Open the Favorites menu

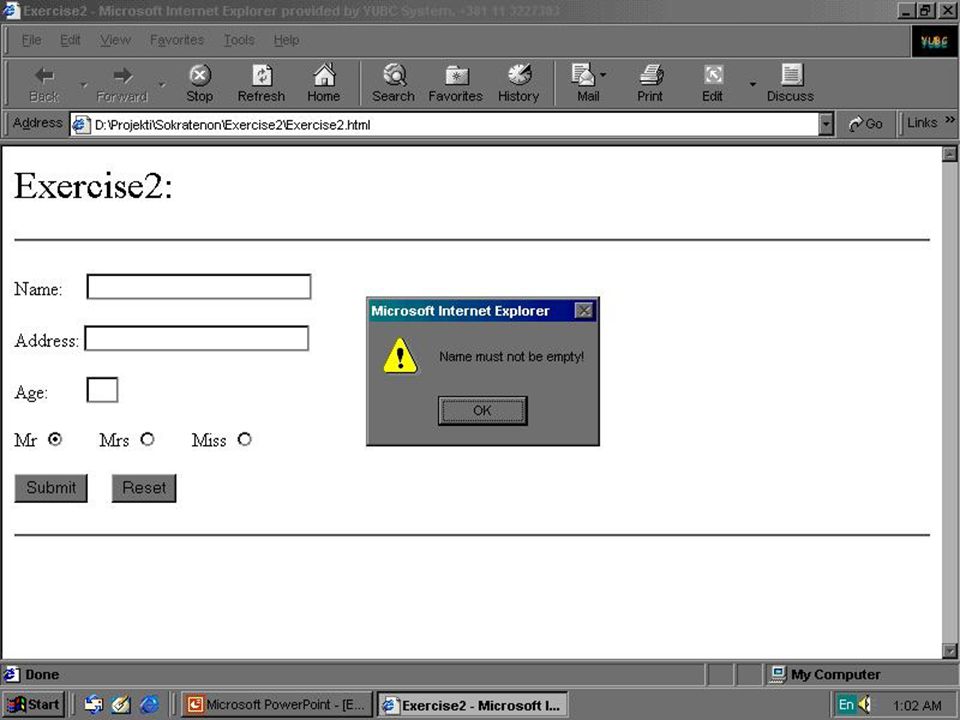177,40
